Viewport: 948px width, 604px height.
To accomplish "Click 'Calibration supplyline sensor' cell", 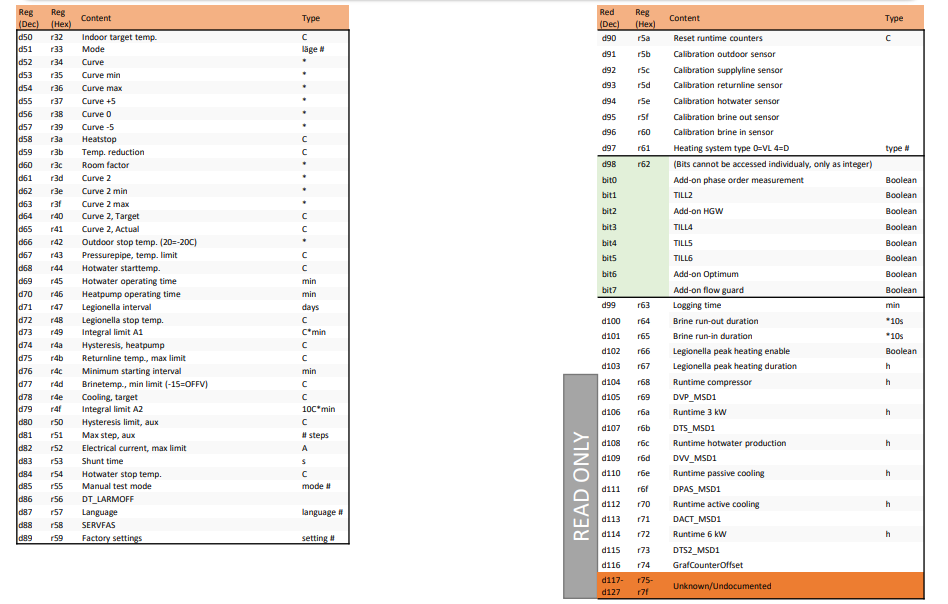I will (728, 70).
